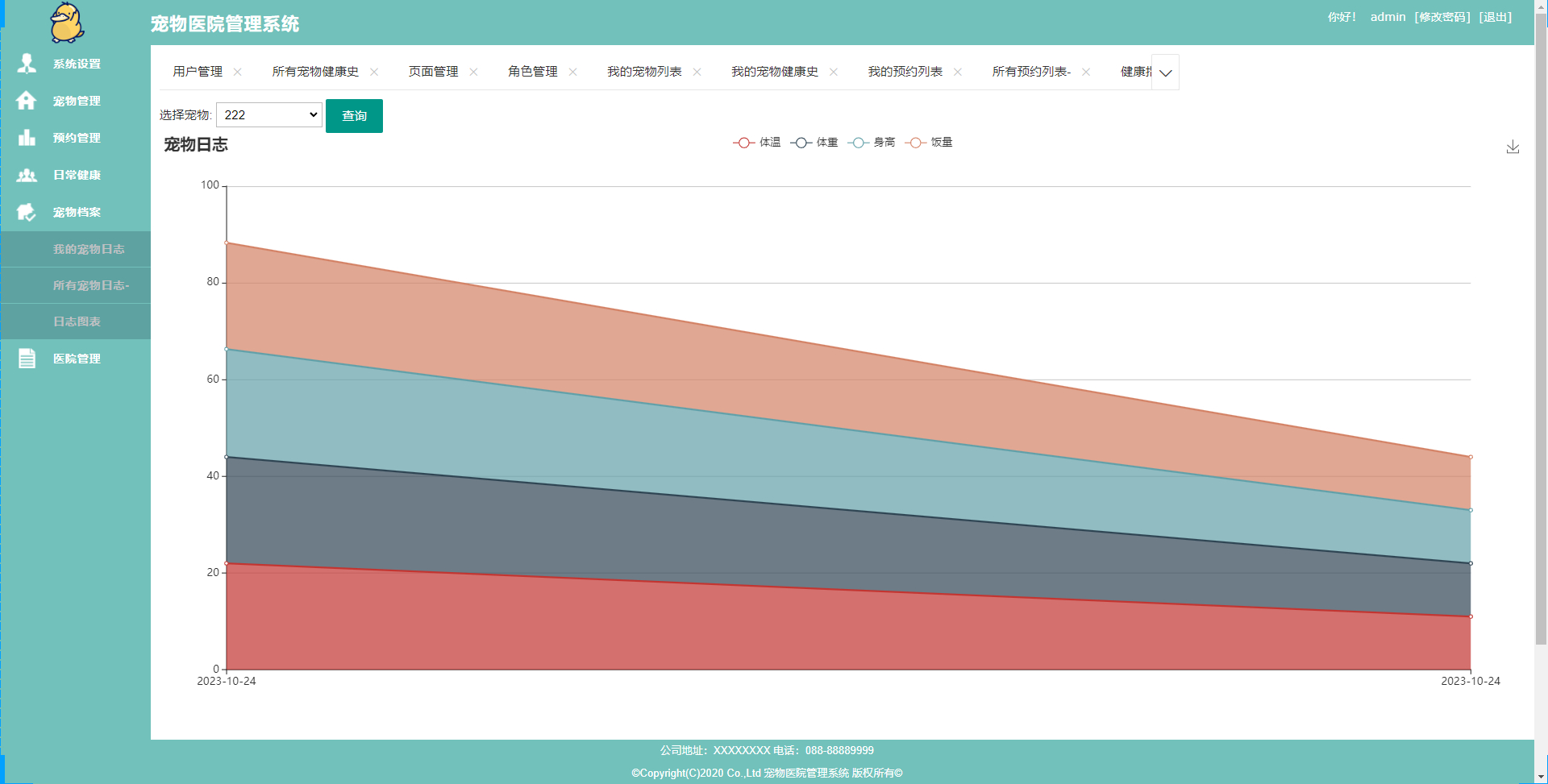Viewport: 1548px width, 784px height.
Task: Toggle 体温 series in chart legend
Action: pos(756,143)
